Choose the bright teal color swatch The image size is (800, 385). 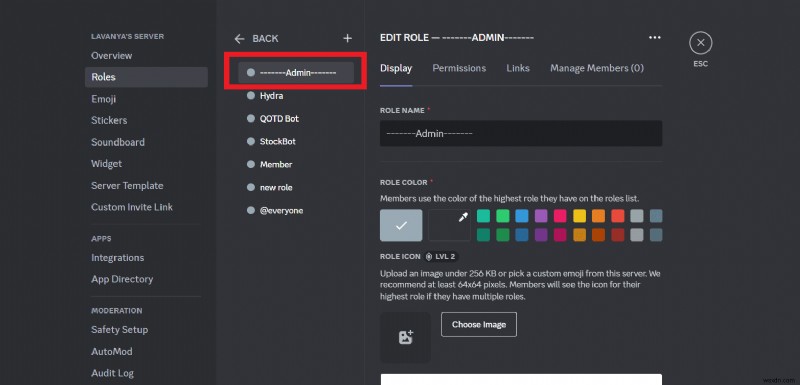coord(483,216)
